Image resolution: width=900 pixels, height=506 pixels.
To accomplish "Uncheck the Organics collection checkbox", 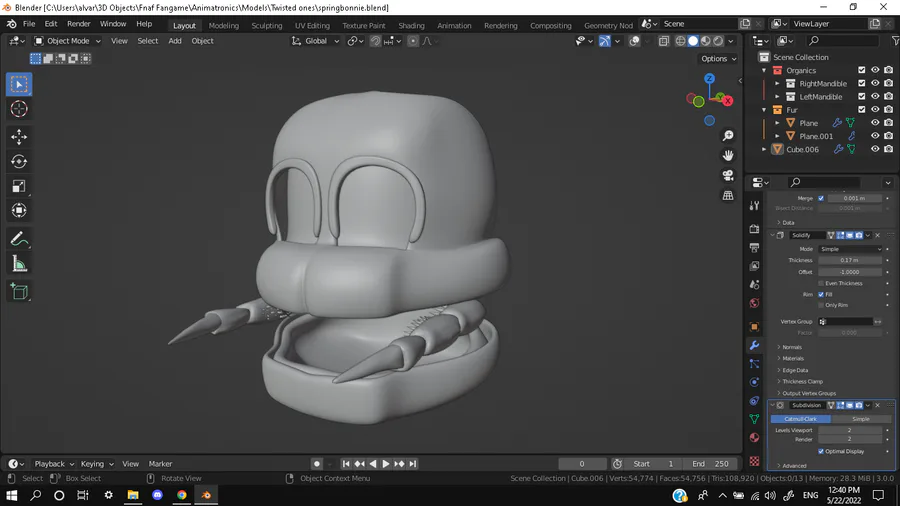I will pos(862,71).
